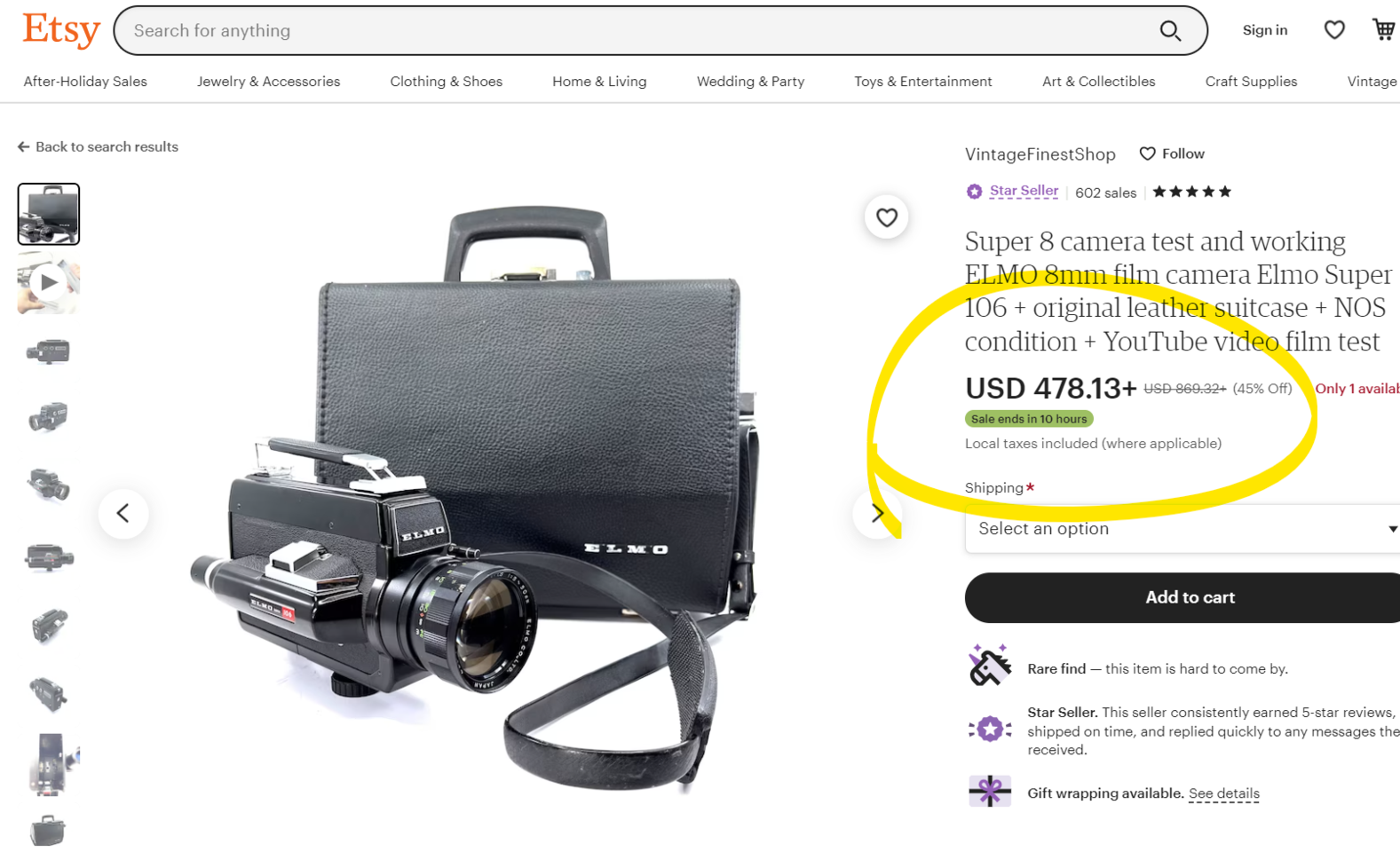Viewport: 1400px width, 852px height.
Task: Favorite this item with heart on photo
Action: coord(886,217)
